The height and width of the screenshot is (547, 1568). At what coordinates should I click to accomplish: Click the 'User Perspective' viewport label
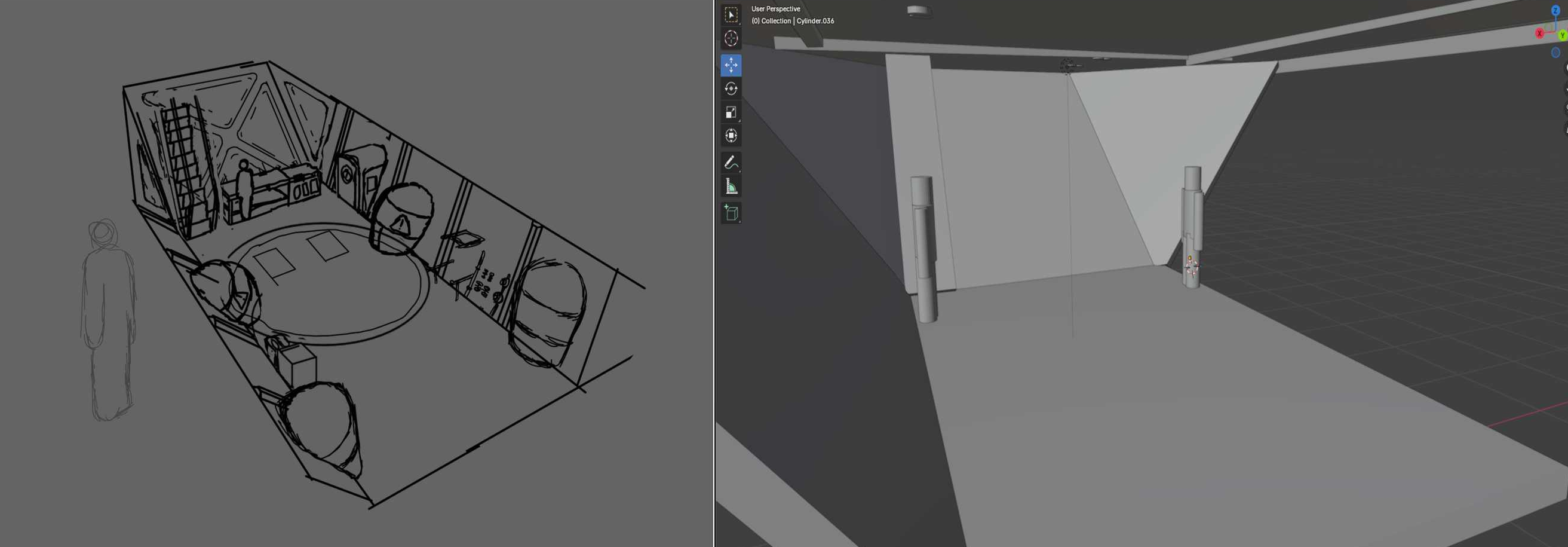pos(775,9)
